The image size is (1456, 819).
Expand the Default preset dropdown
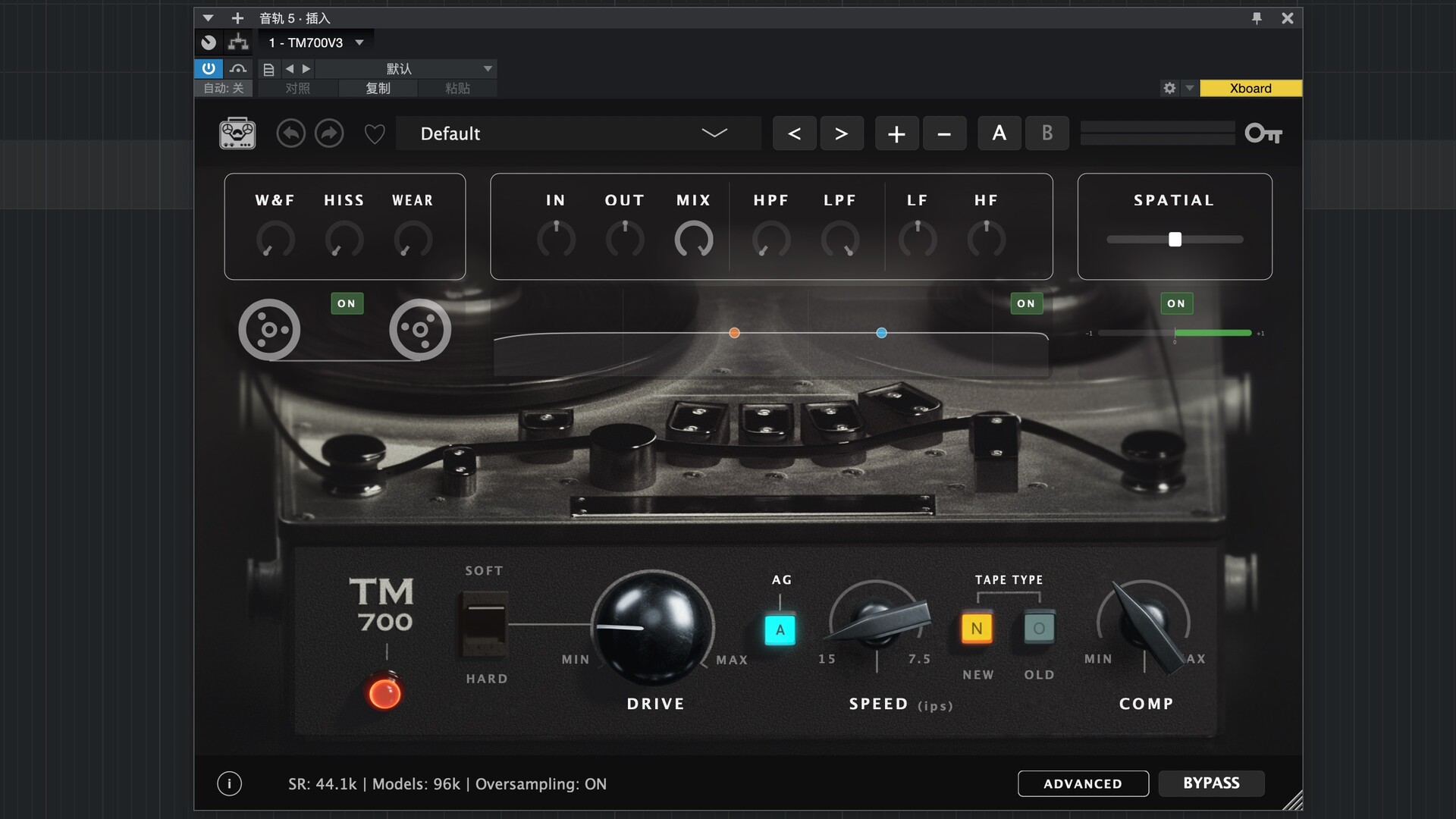click(714, 133)
